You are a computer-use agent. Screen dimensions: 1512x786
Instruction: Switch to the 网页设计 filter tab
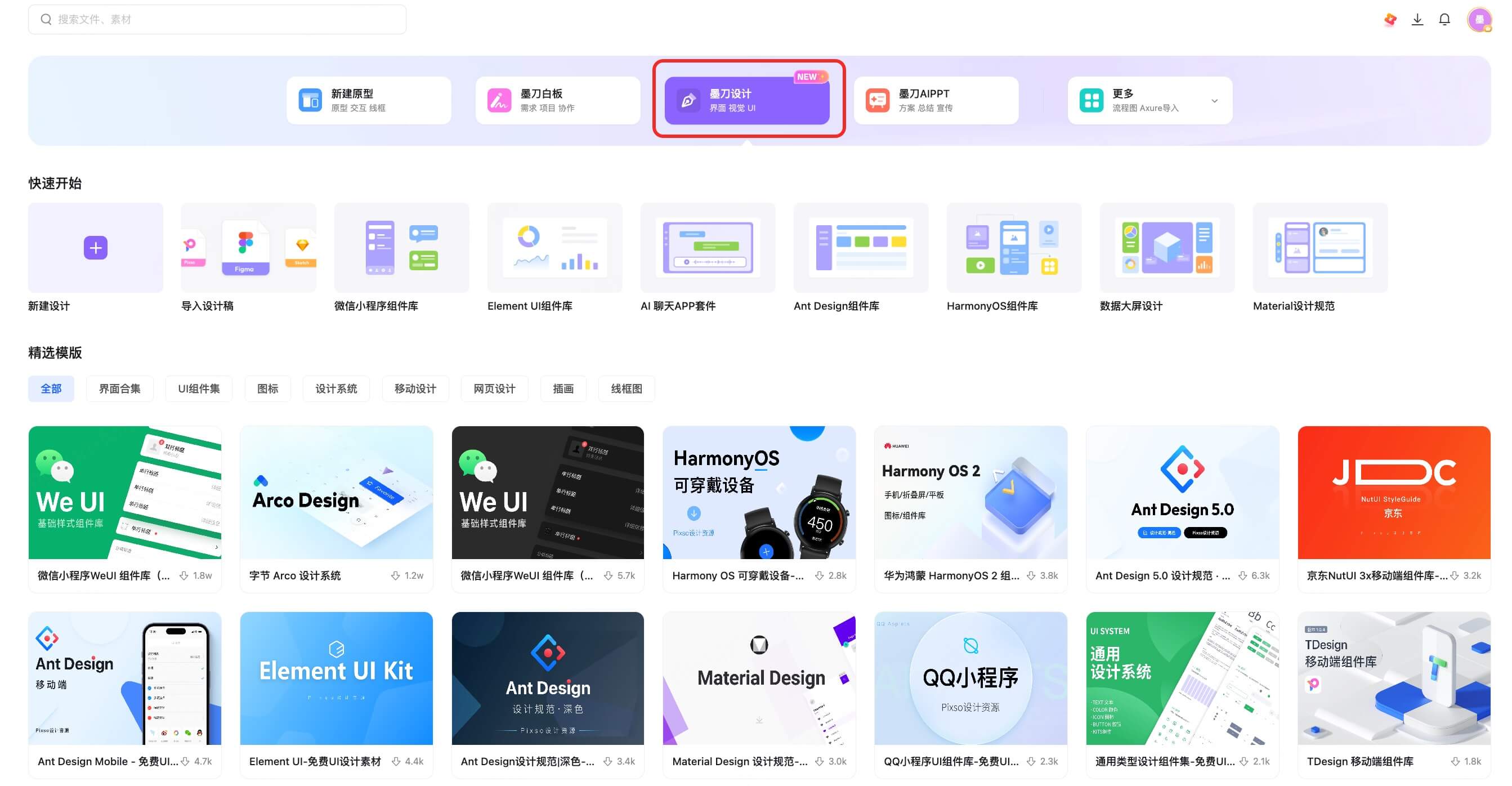494,388
